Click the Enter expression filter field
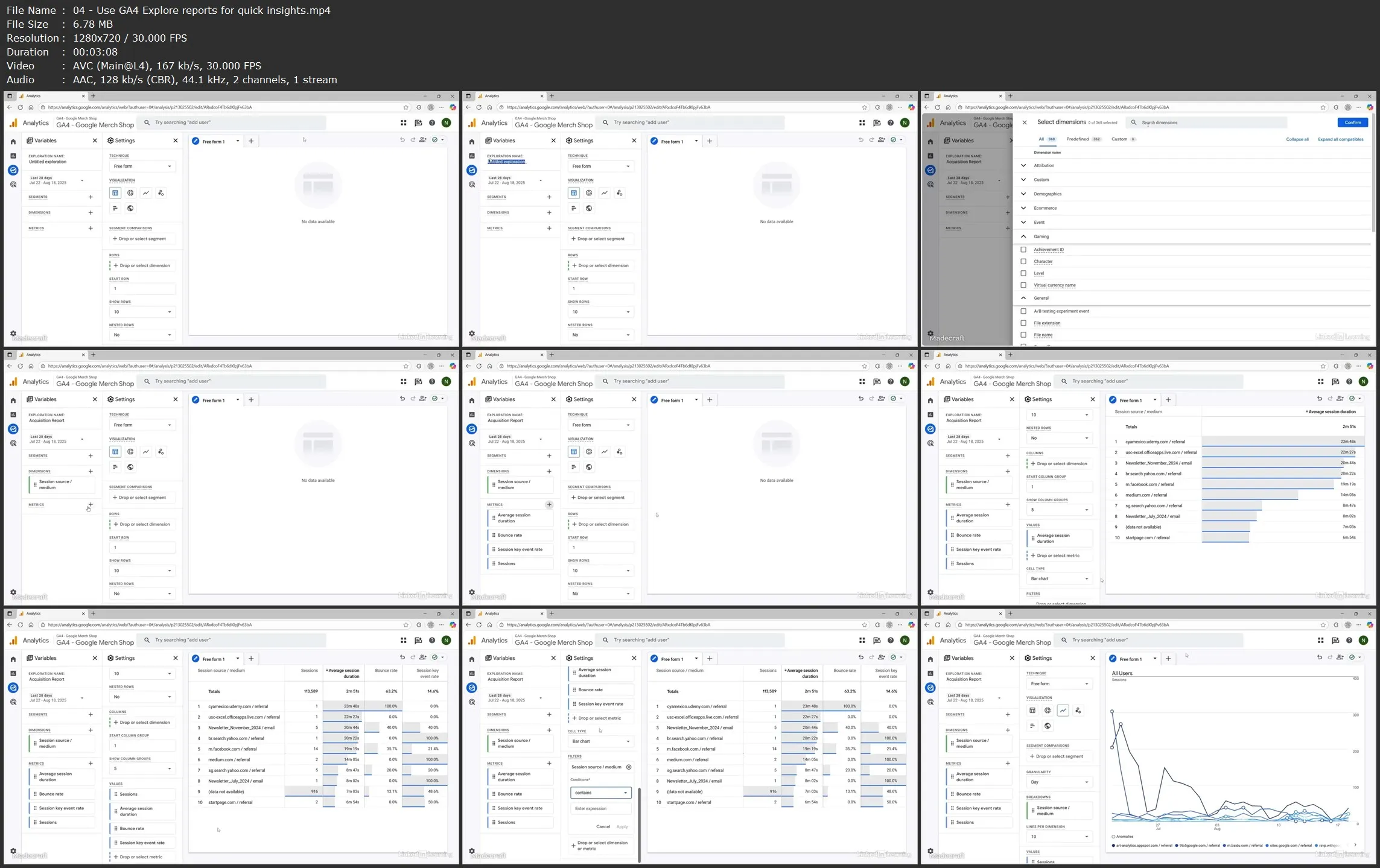 coord(600,809)
